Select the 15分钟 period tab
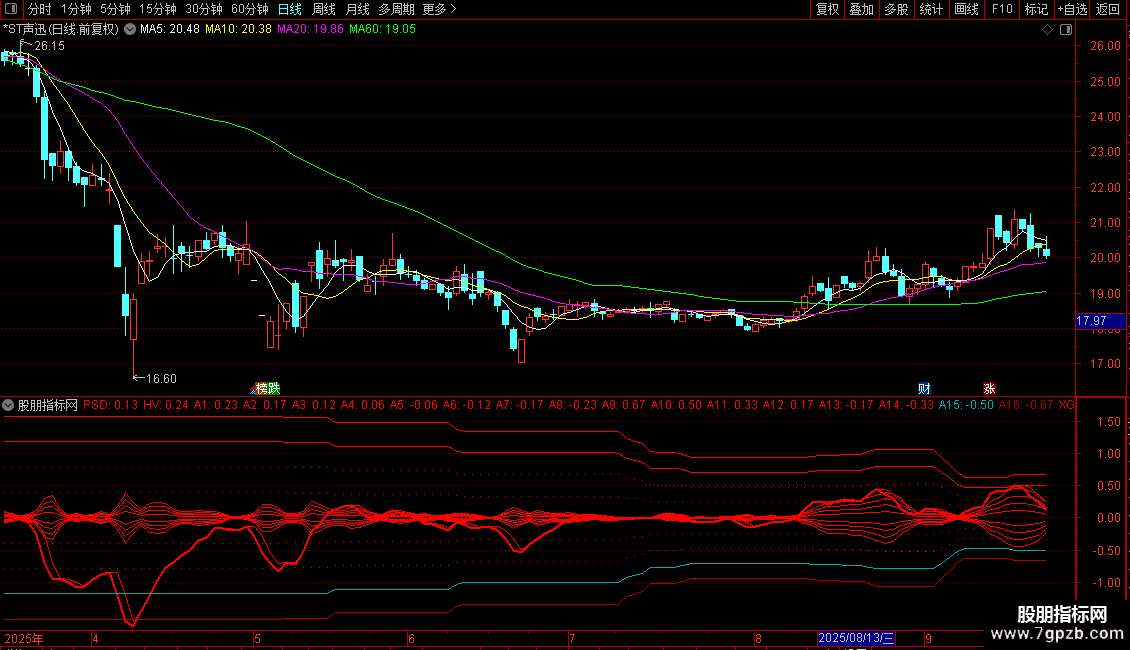 157,9
